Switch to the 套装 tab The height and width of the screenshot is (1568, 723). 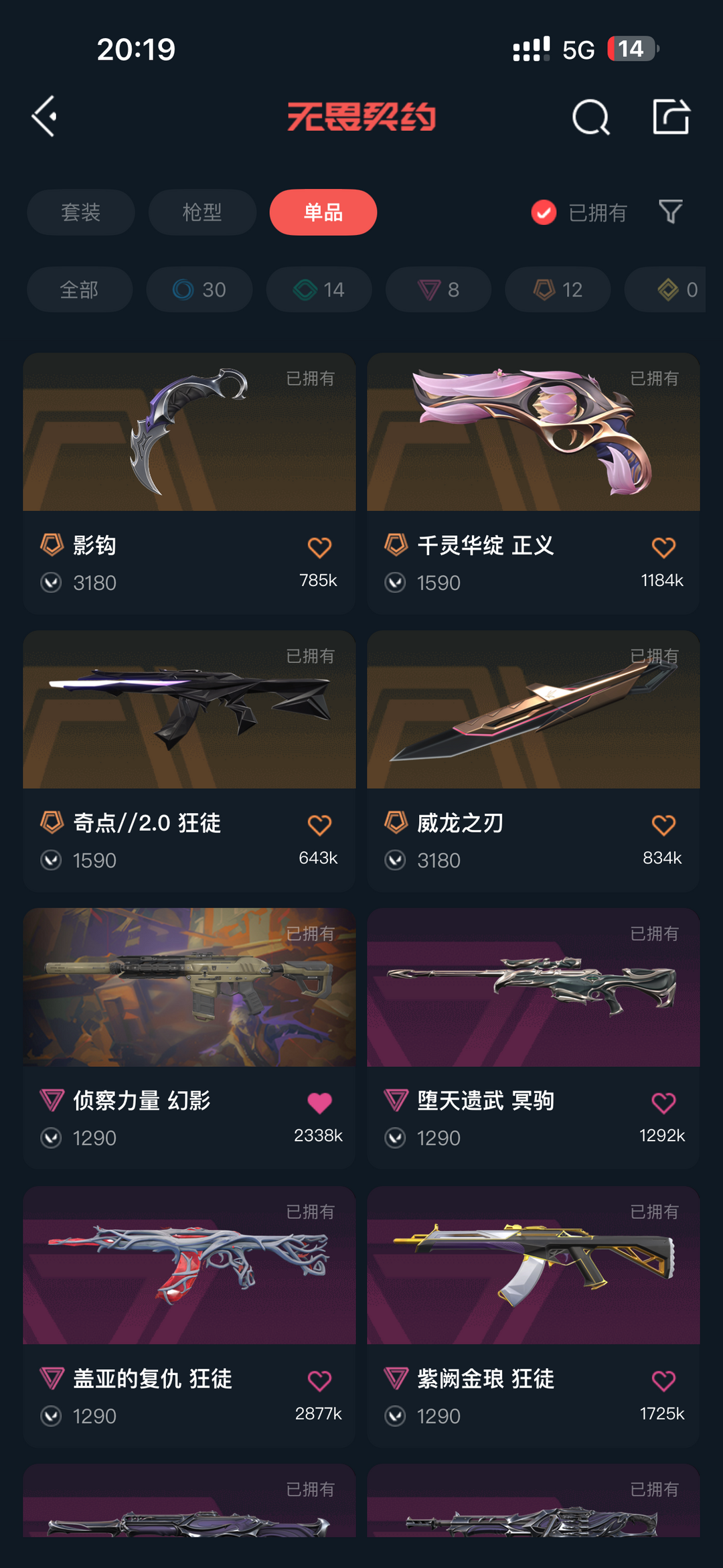81,212
